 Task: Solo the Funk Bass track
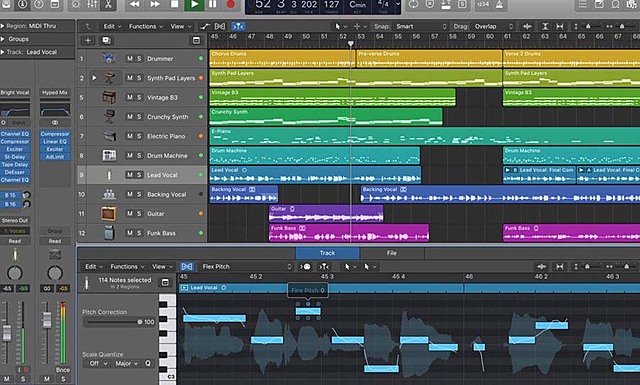click(x=139, y=233)
